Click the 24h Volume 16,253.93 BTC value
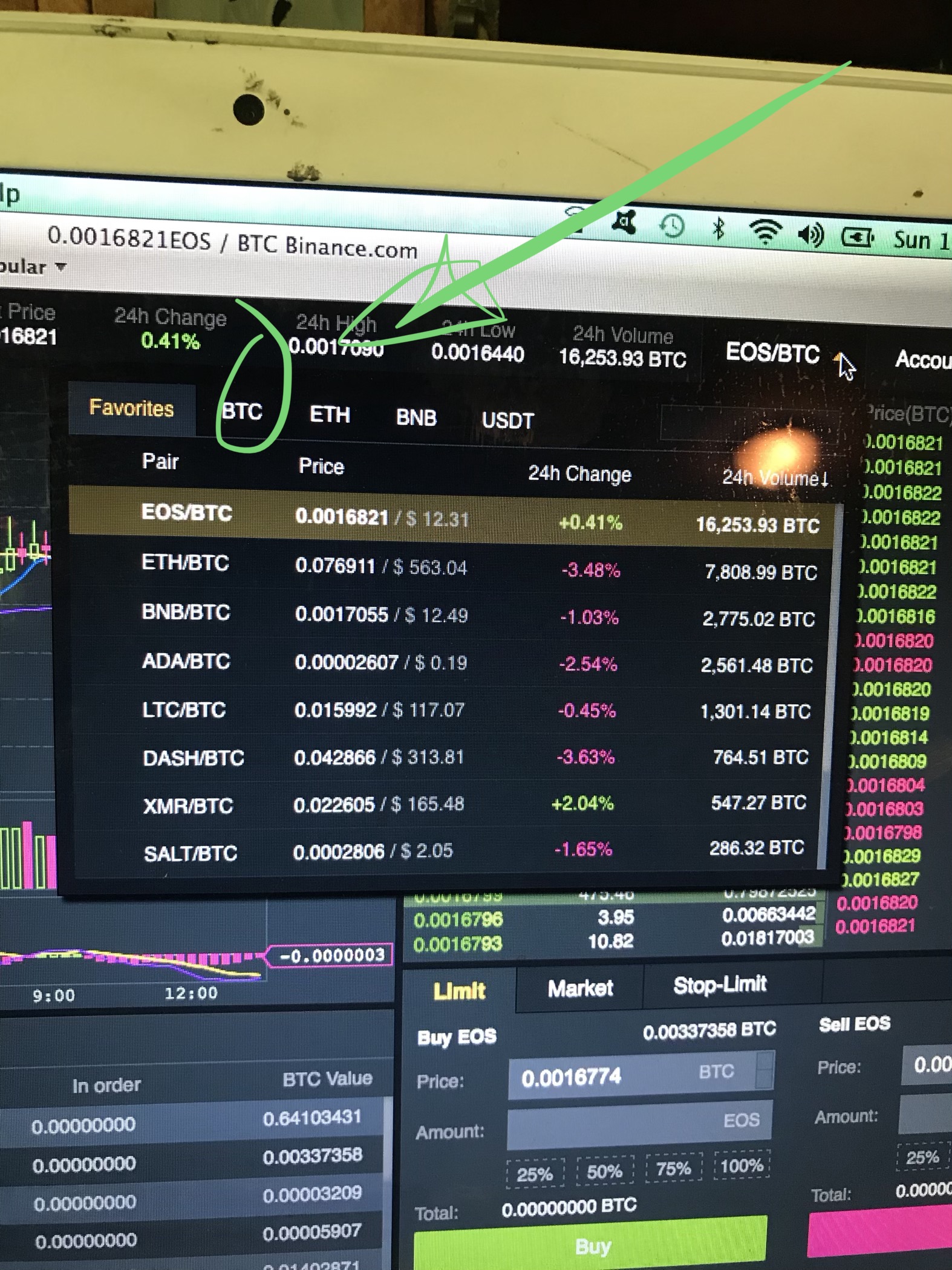The height and width of the screenshot is (1270, 952). pyautogui.click(x=622, y=358)
